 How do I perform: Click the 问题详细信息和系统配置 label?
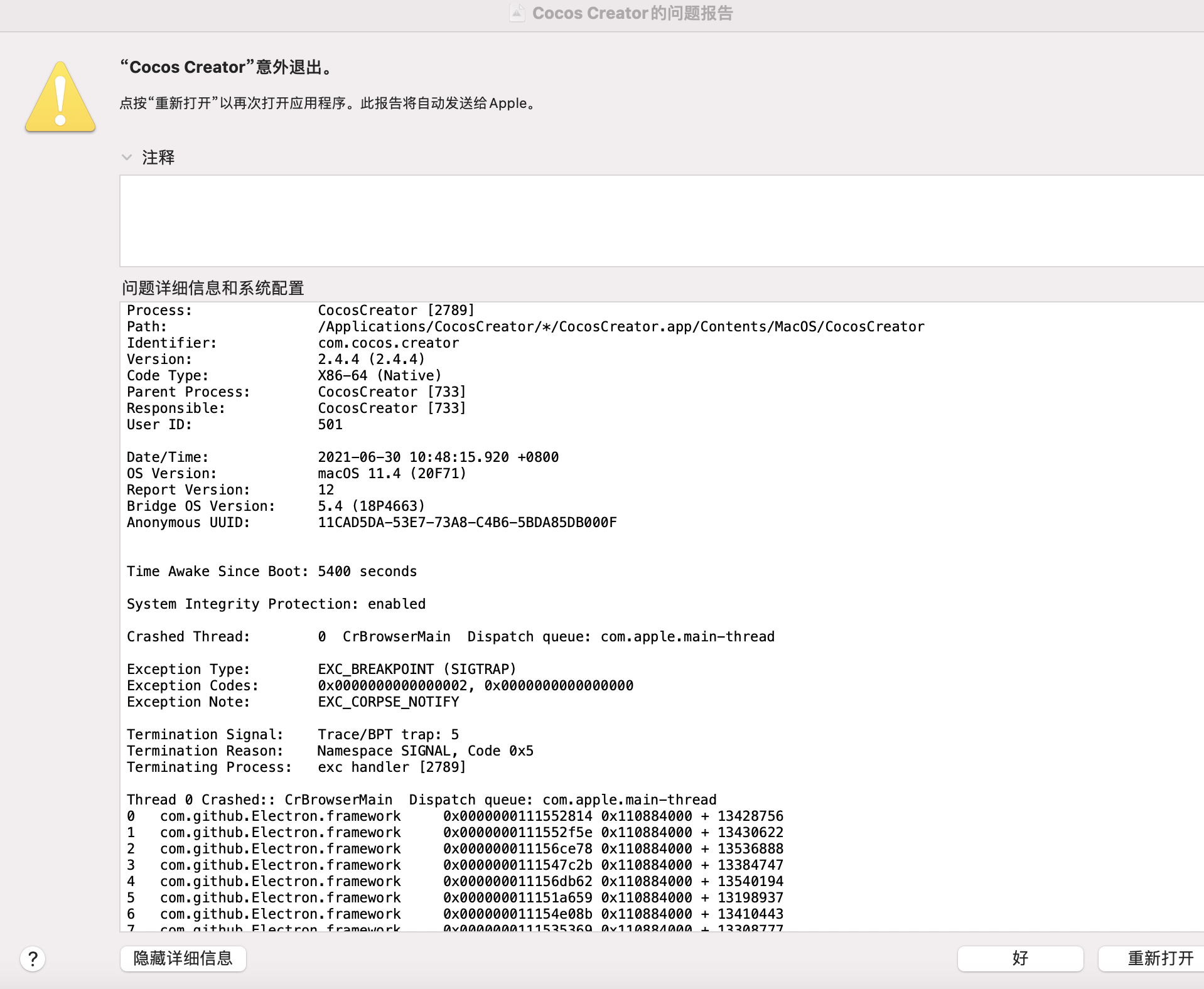coord(213,288)
